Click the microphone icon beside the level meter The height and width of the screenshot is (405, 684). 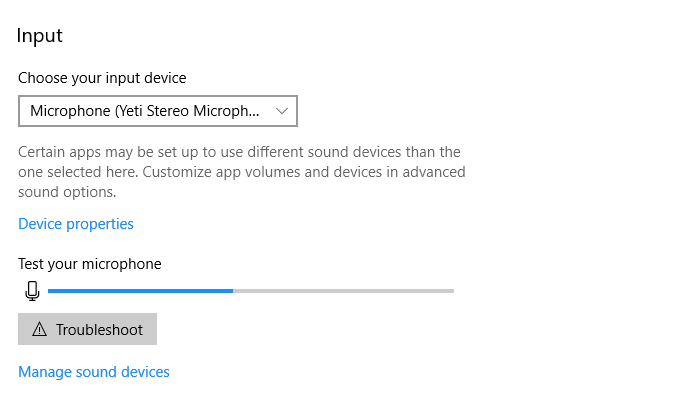[x=32, y=291]
